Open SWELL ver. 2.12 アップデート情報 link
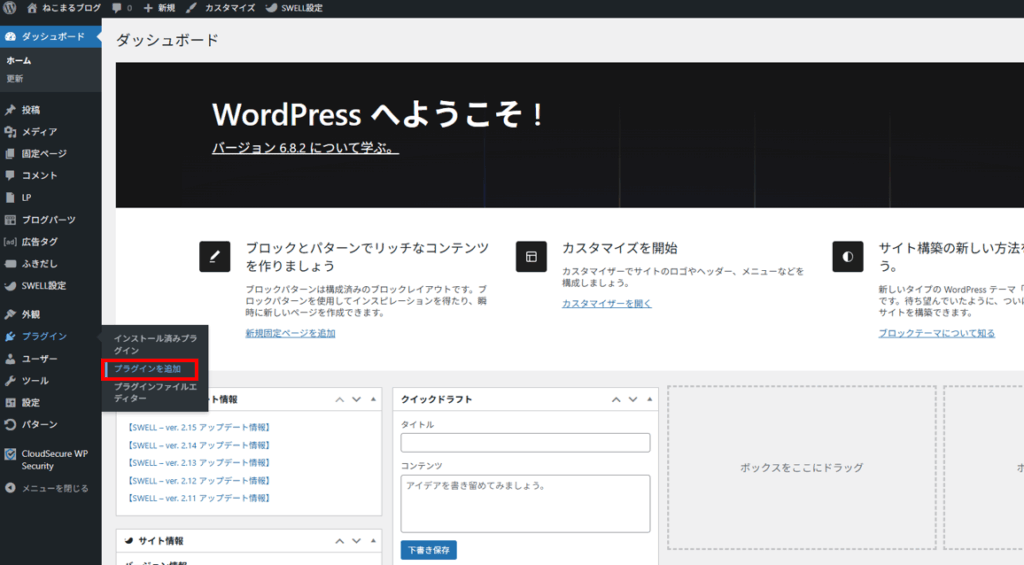Viewport: 1024px width, 565px height. coord(199,481)
